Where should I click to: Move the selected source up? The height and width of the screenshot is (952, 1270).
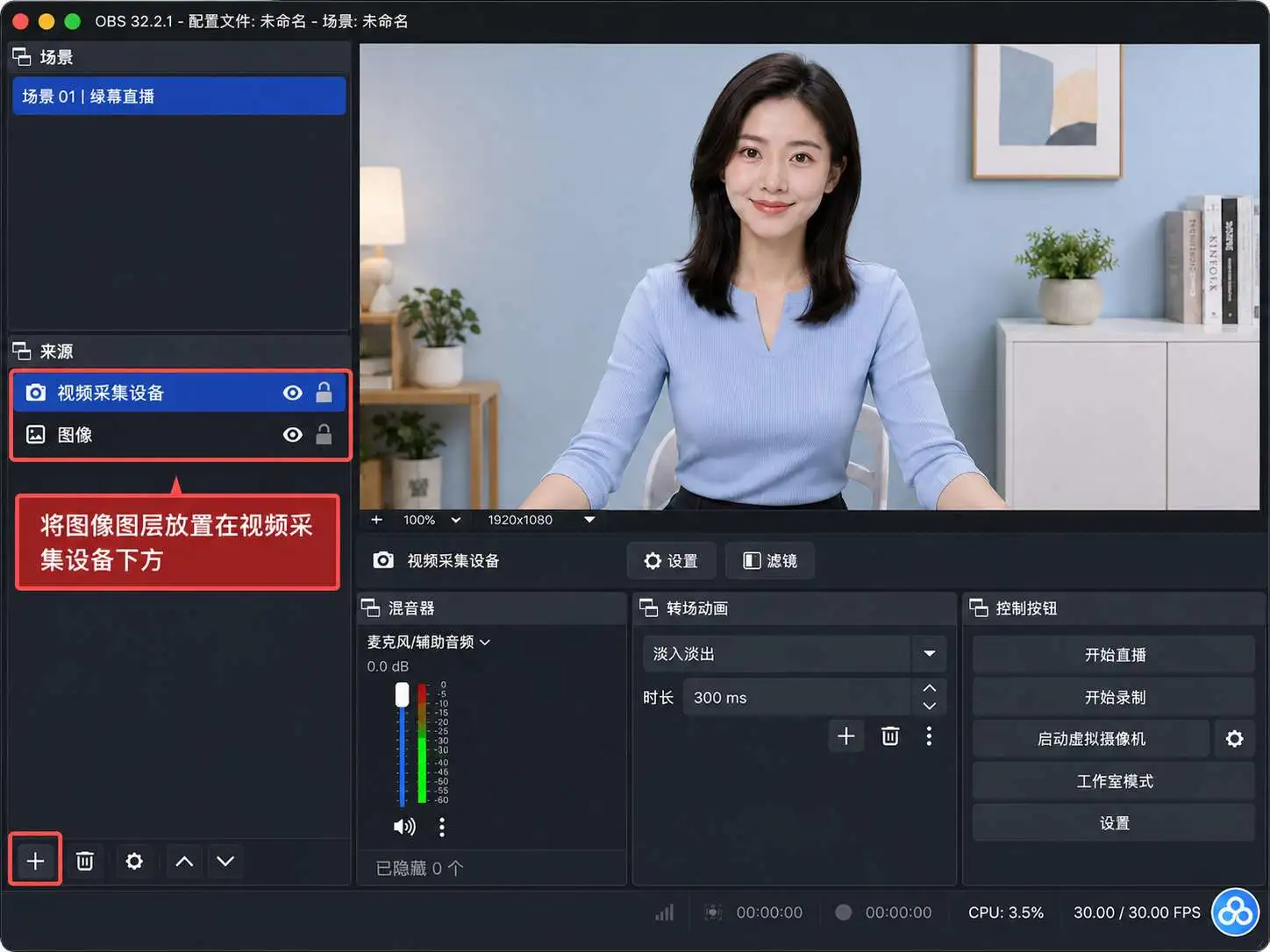pos(184,861)
